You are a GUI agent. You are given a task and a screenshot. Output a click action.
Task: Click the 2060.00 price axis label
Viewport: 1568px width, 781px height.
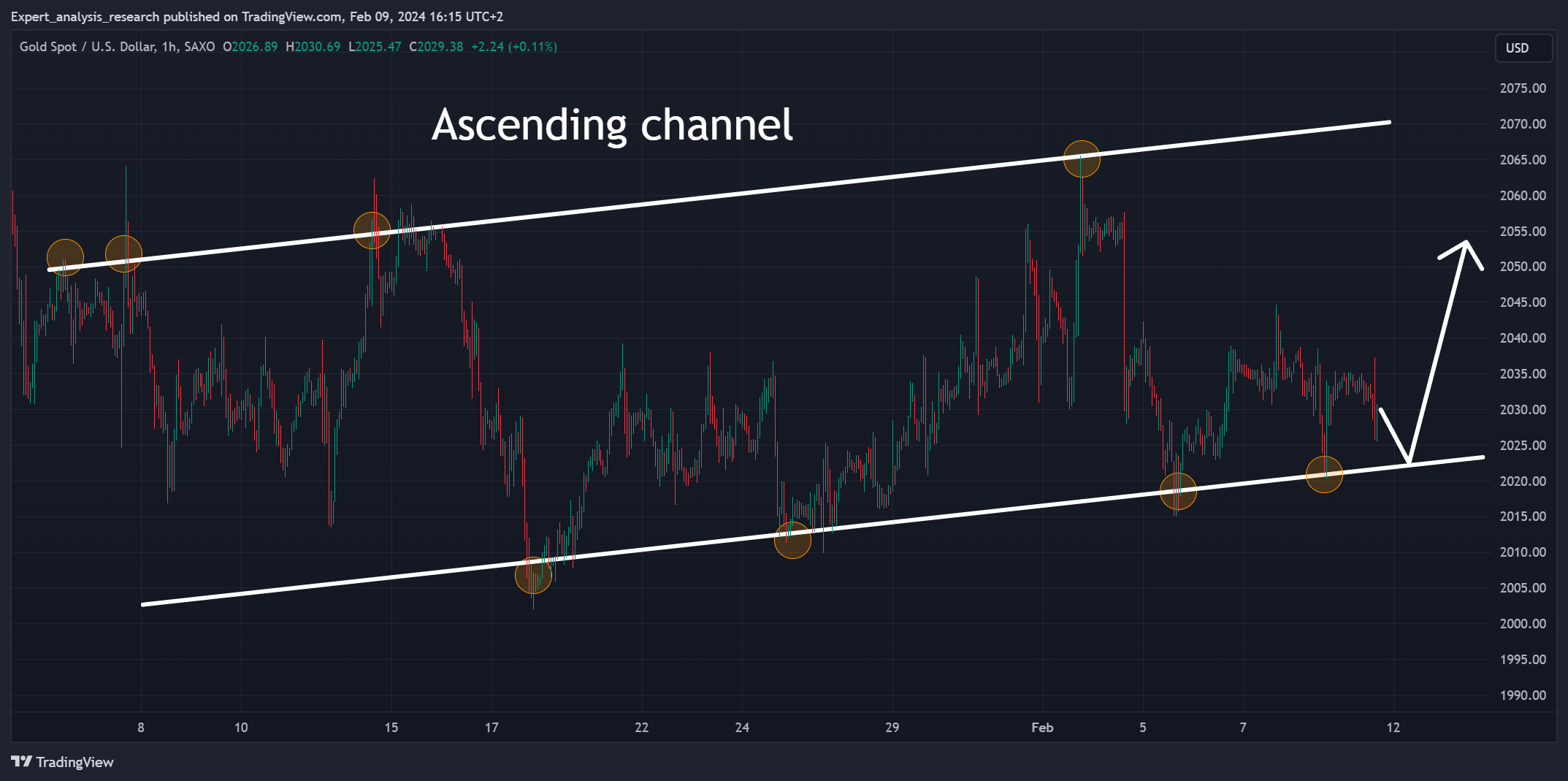click(1523, 196)
